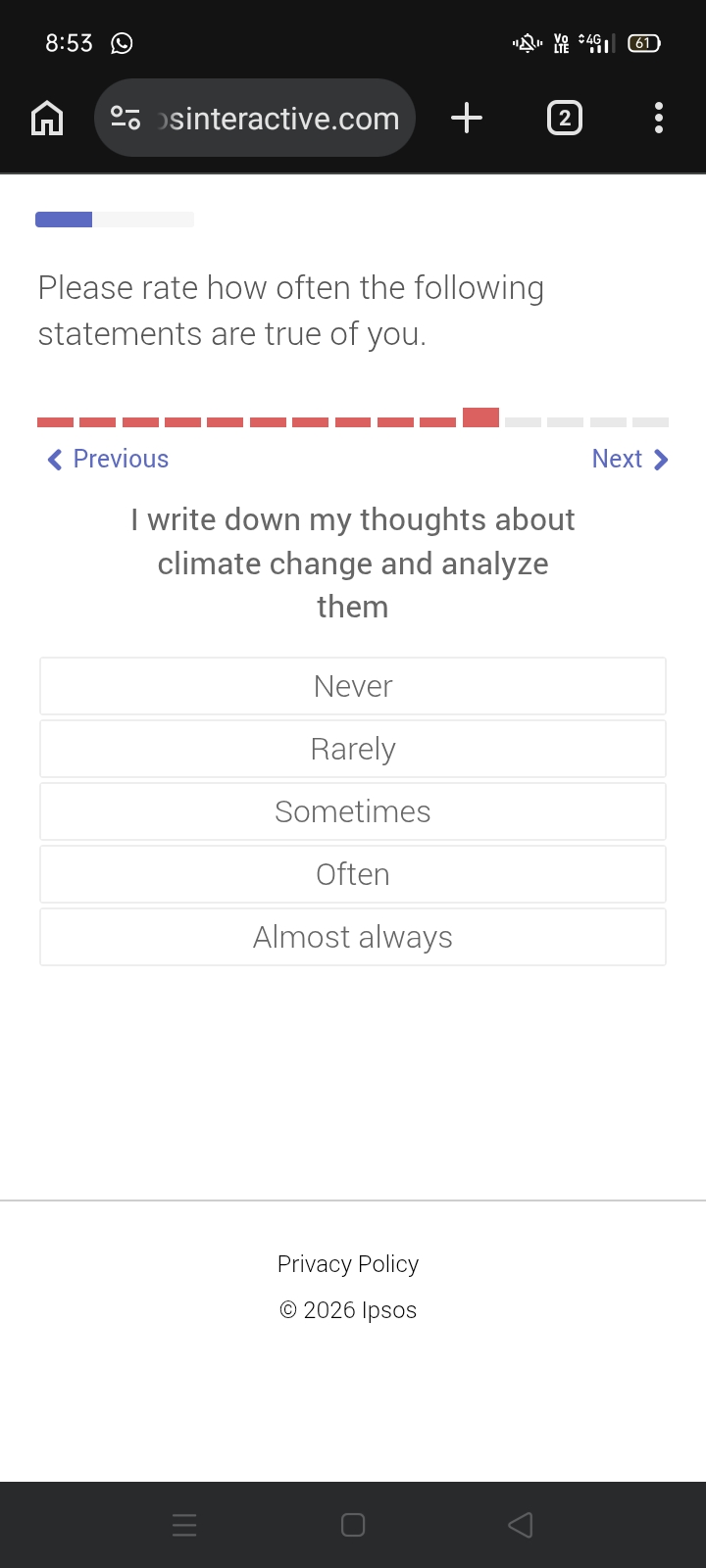Tap the recent apps navigation icon
This screenshot has height=1568, width=706.
coord(184,1525)
